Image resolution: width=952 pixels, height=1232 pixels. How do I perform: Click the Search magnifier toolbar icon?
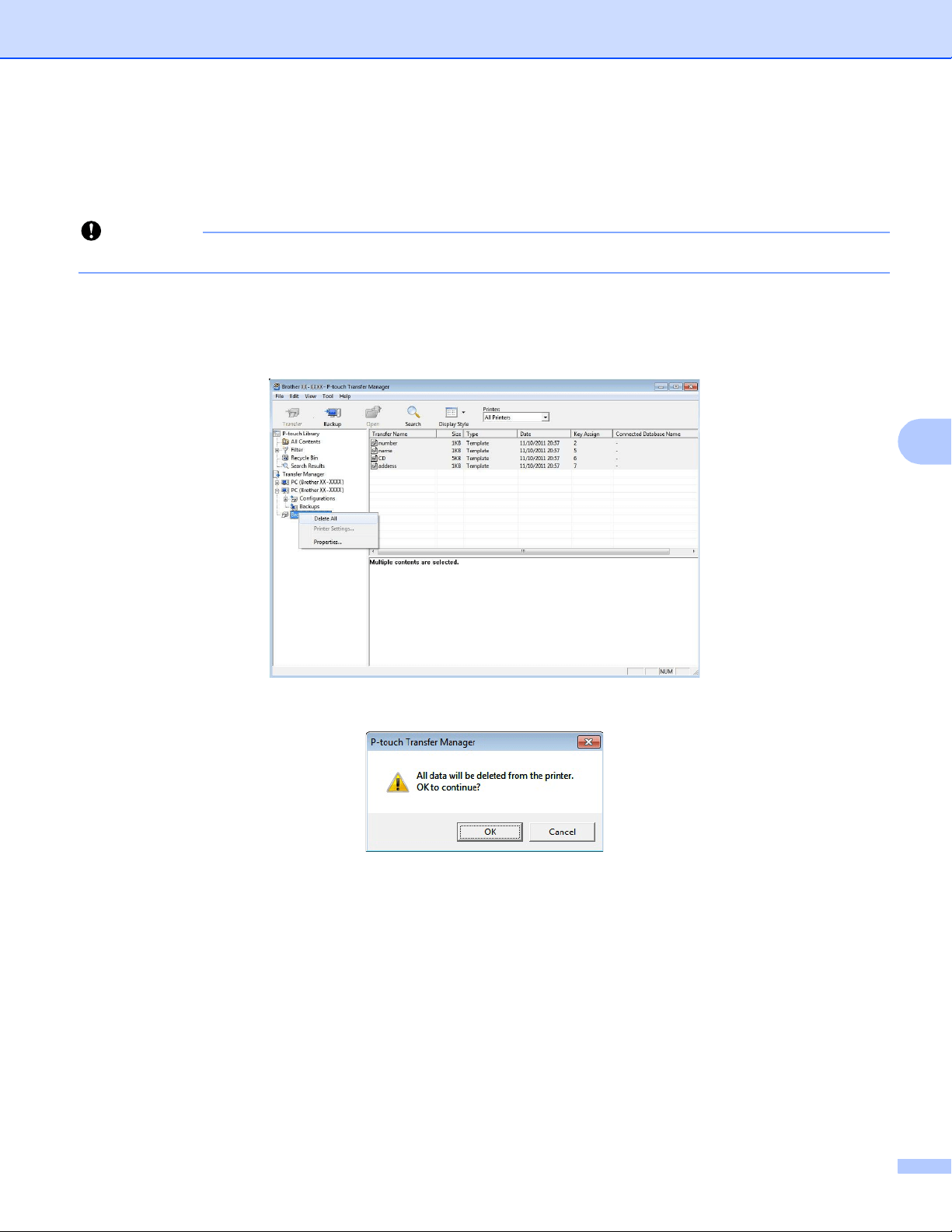pyautogui.click(x=413, y=413)
